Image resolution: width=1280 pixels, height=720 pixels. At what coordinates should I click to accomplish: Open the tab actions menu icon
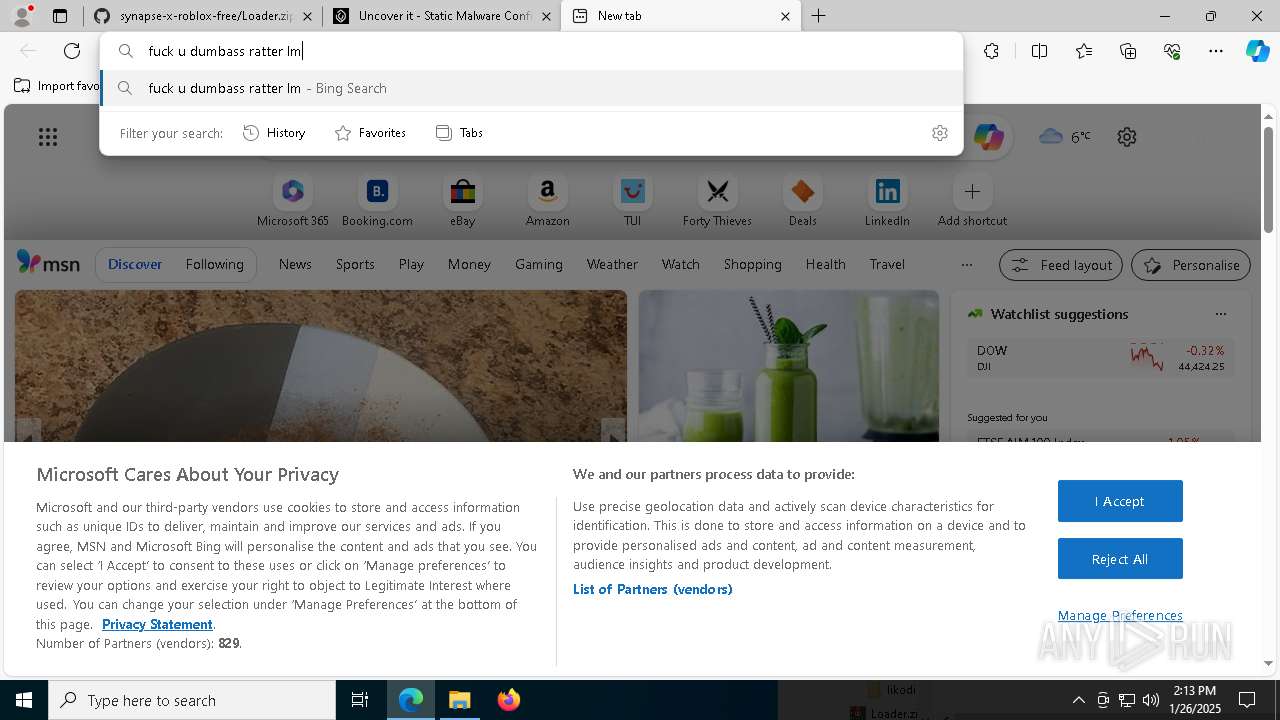click(60, 16)
